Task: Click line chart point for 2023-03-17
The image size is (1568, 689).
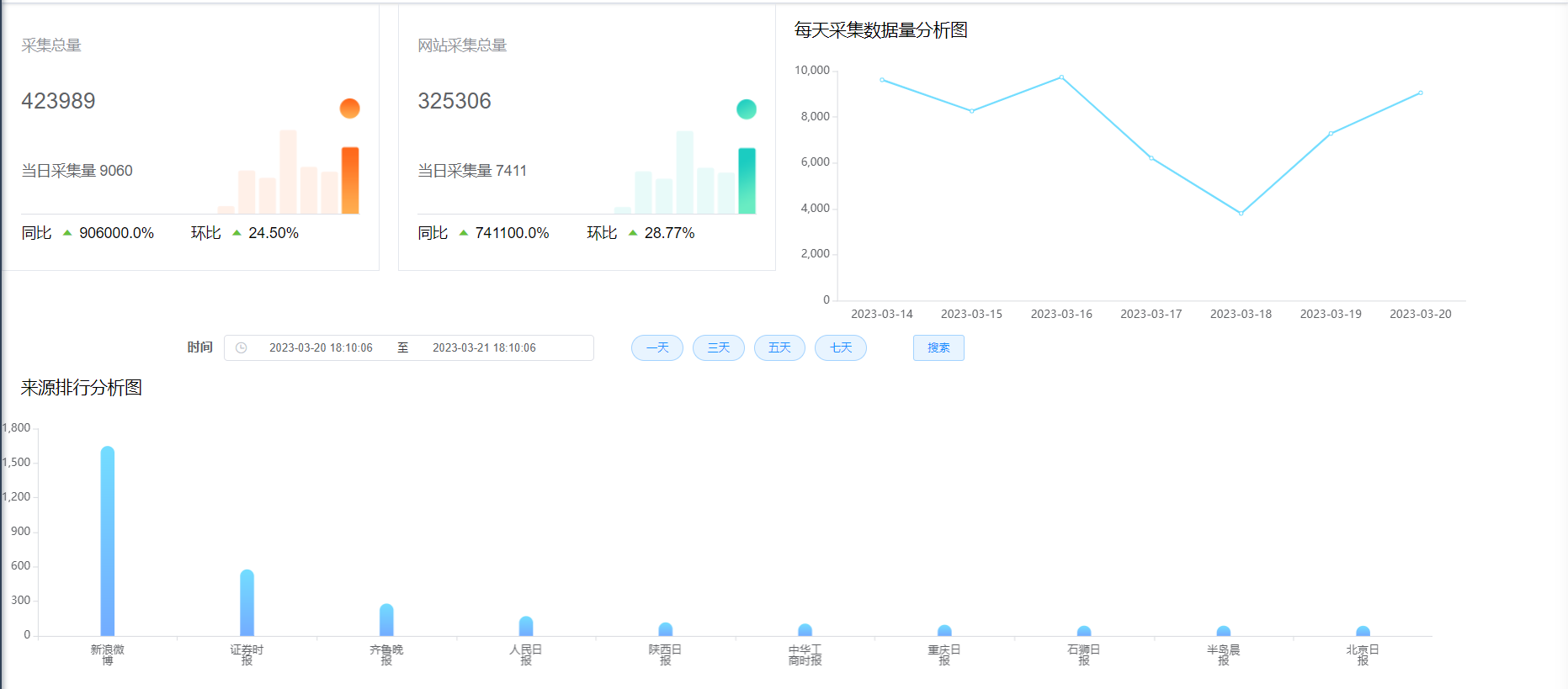Action: (x=1151, y=158)
